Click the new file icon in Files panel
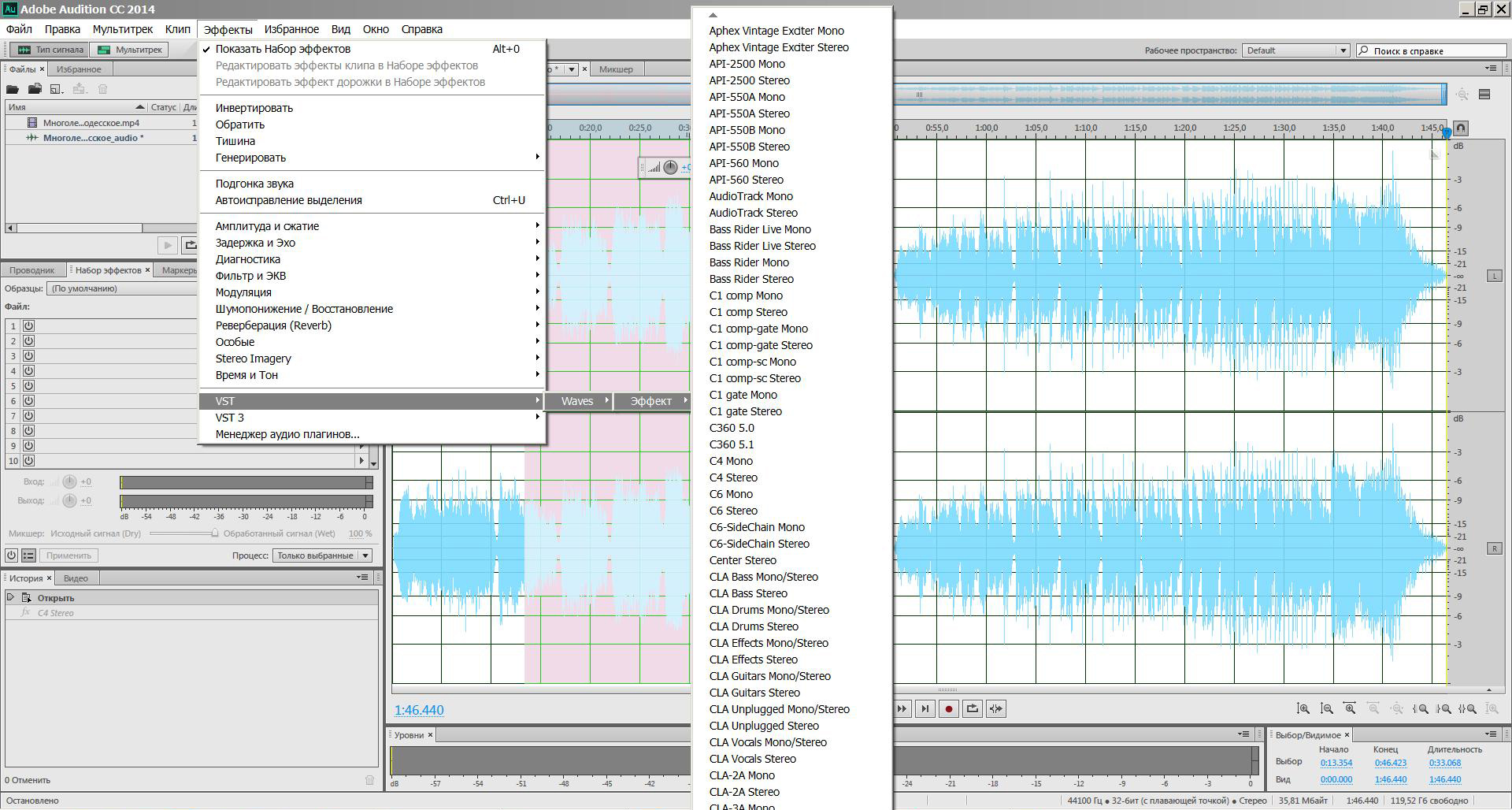Image resolution: width=1512 pixels, height=810 pixels. tap(57, 89)
